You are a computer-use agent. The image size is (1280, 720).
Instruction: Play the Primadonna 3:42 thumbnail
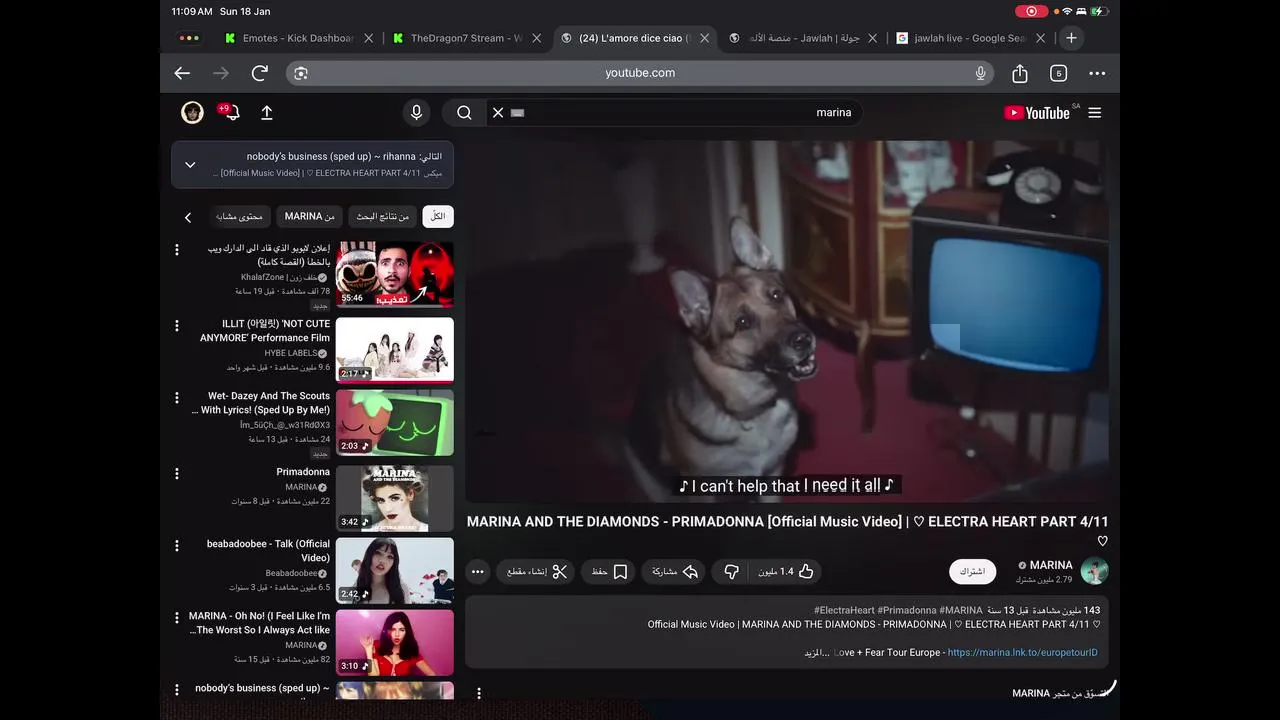(x=395, y=498)
